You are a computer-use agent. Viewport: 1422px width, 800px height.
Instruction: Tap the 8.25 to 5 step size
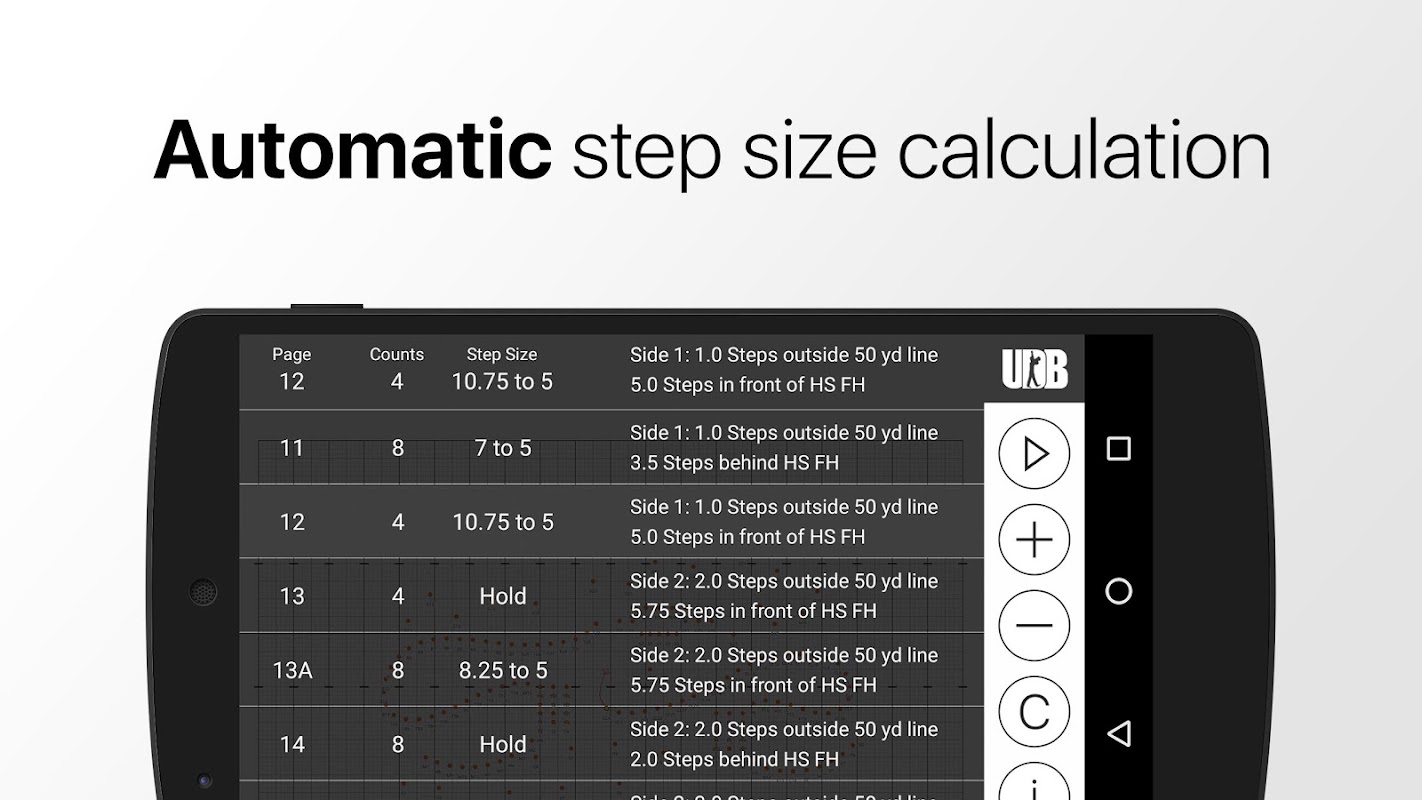(503, 670)
